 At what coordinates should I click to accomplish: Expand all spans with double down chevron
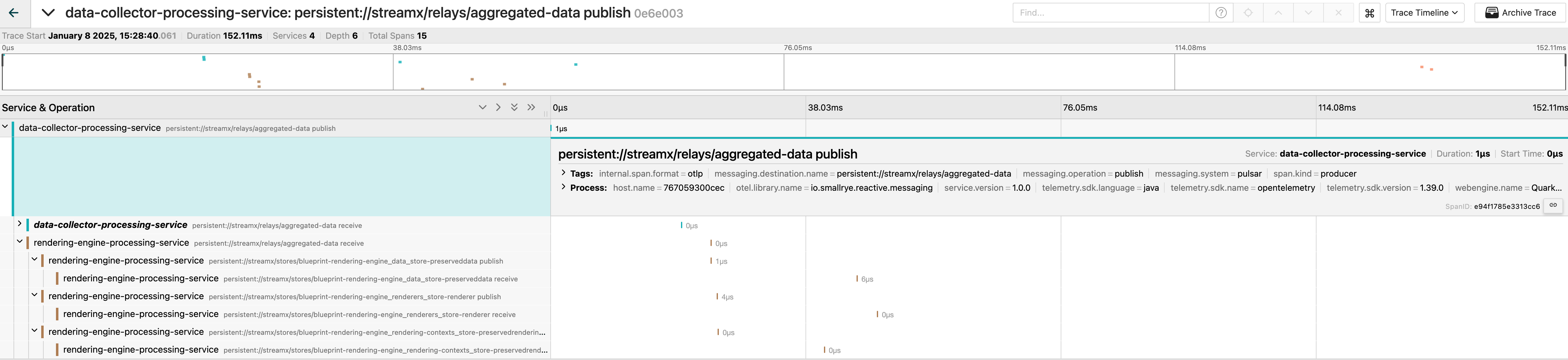click(x=514, y=108)
